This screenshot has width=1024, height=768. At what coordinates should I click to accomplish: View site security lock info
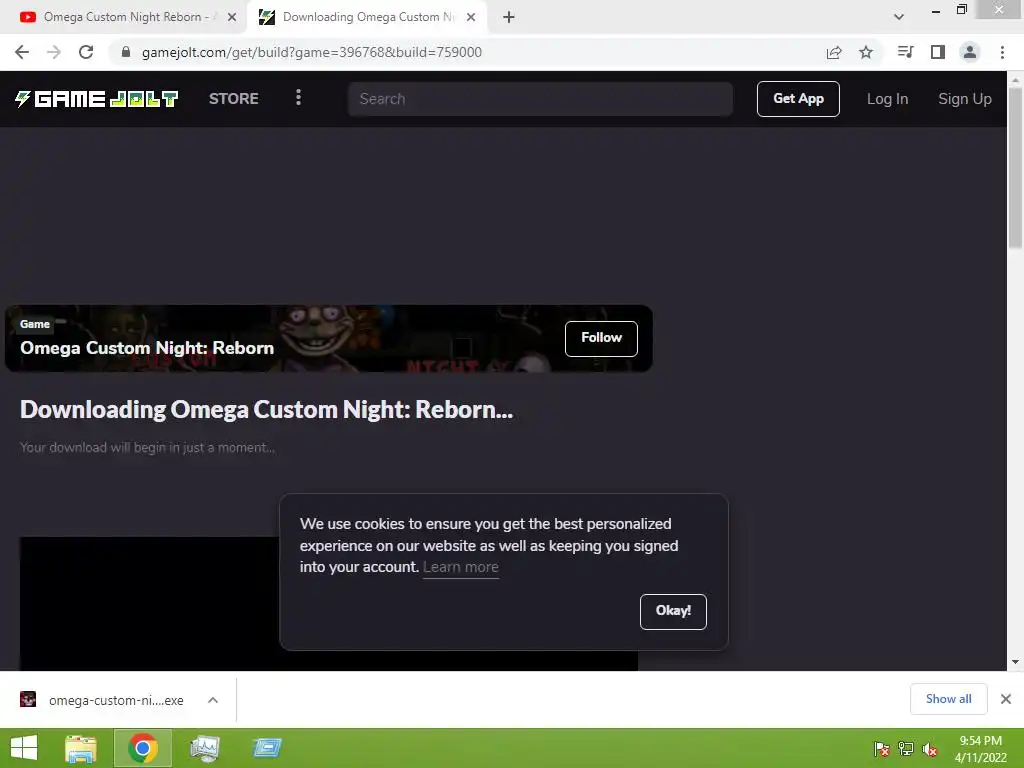126,52
